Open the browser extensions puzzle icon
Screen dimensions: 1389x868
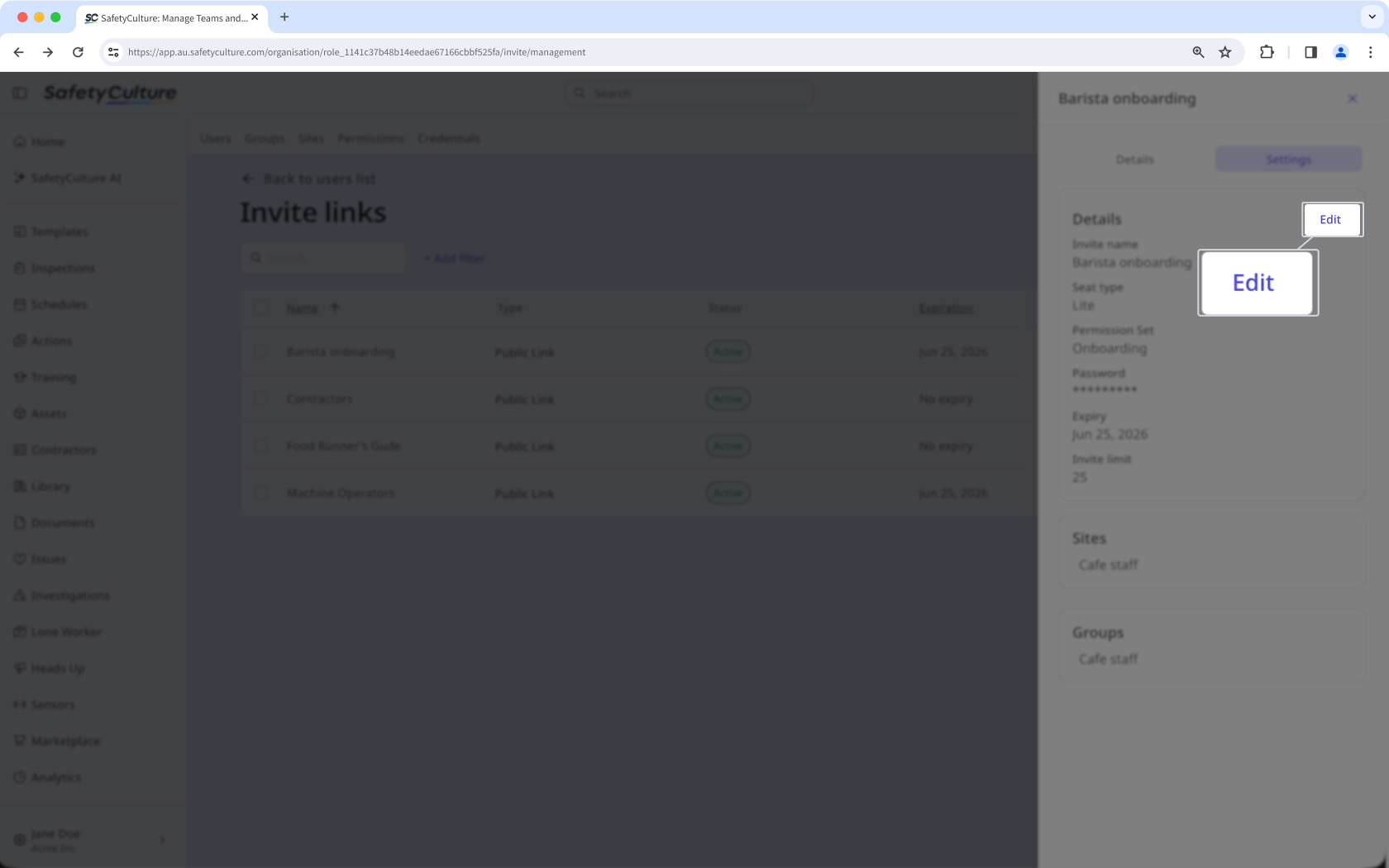point(1267,52)
